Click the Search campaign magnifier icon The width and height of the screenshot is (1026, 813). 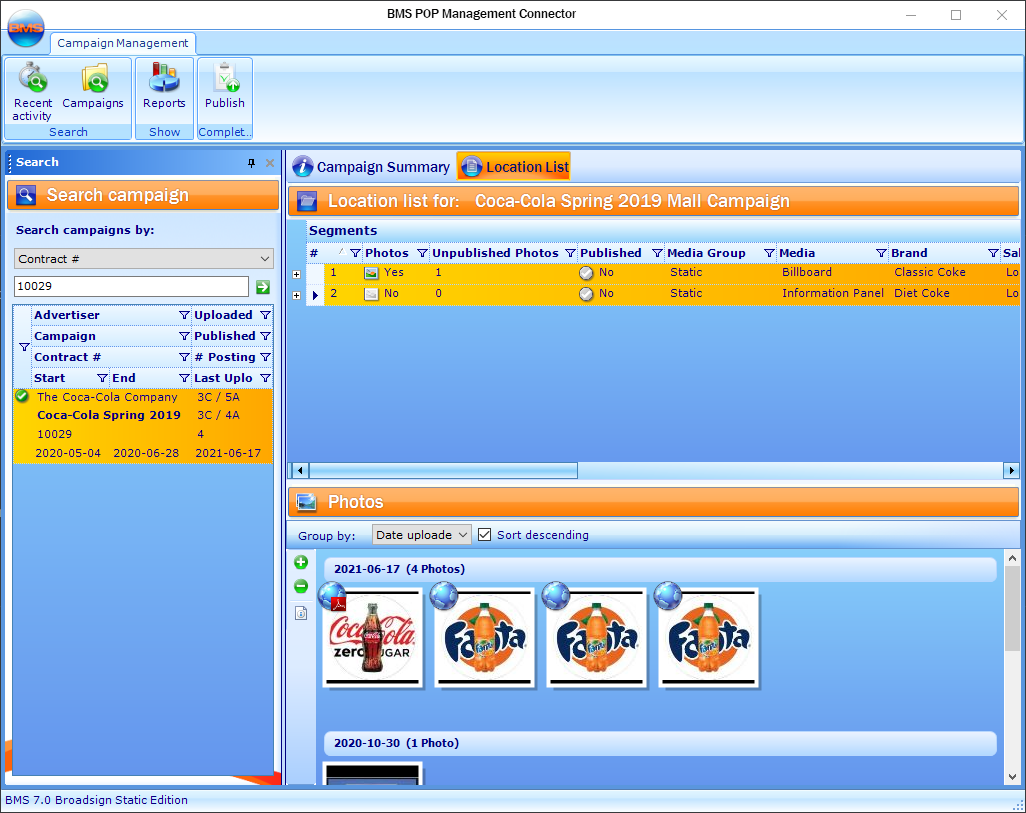coord(26,195)
